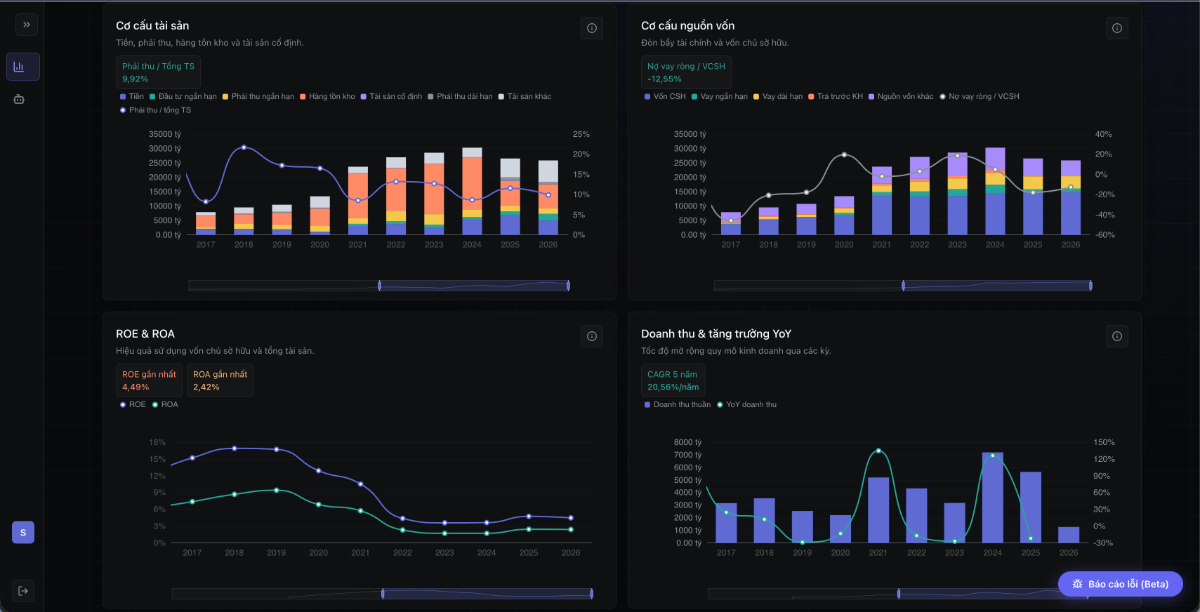
Task: Open the robot assistant sidebar icon
Action: 19,99
